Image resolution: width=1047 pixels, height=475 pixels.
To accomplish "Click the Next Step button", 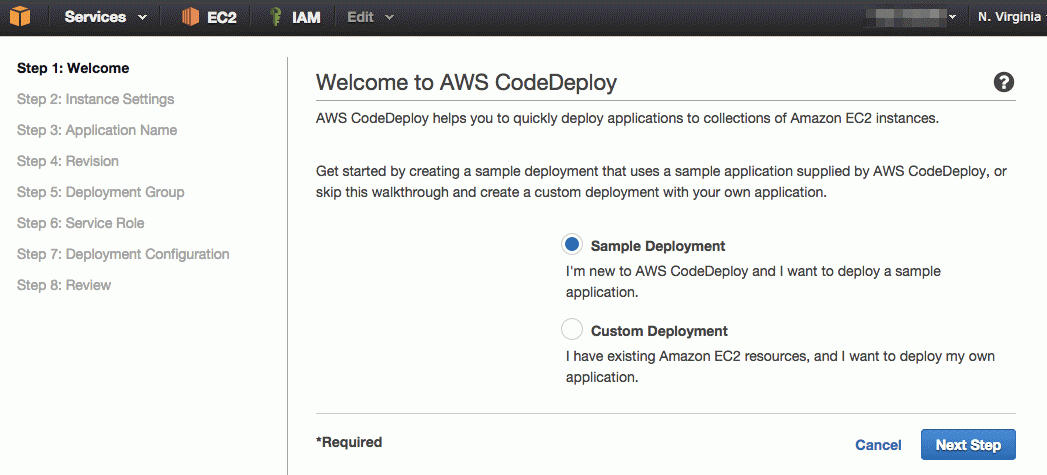I will (x=968, y=445).
